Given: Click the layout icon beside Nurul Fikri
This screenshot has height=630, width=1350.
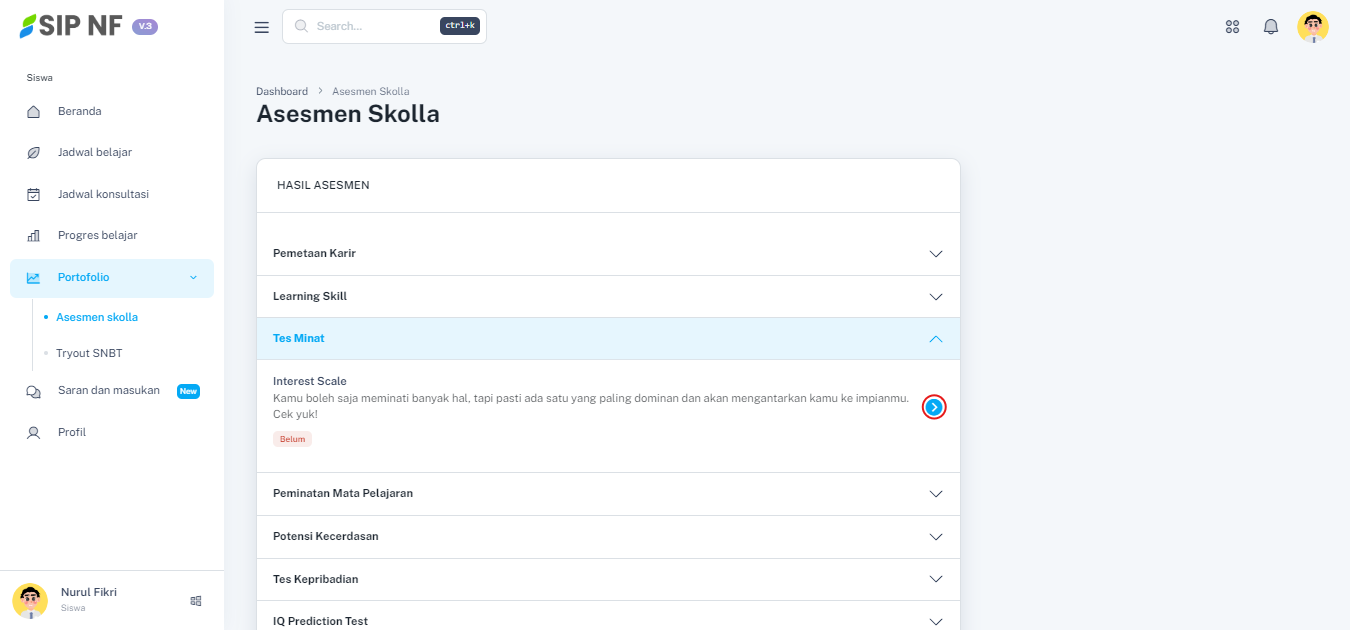Looking at the screenshot, I should pos(196,601).
